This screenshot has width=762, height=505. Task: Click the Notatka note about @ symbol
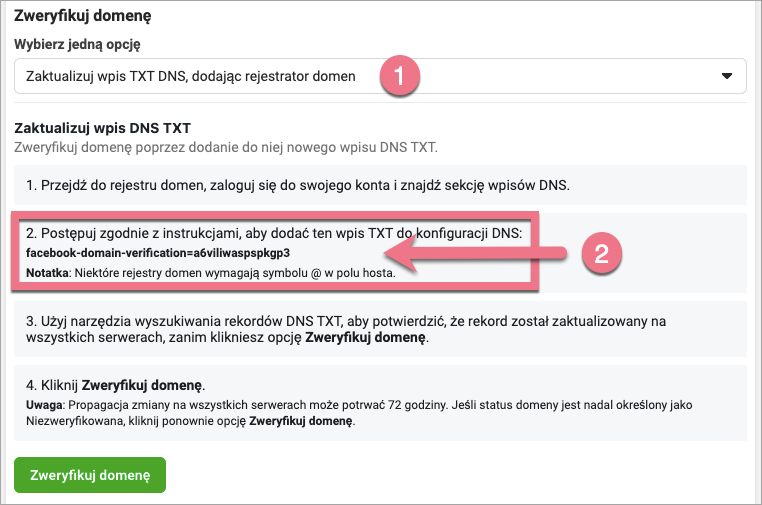210,271
